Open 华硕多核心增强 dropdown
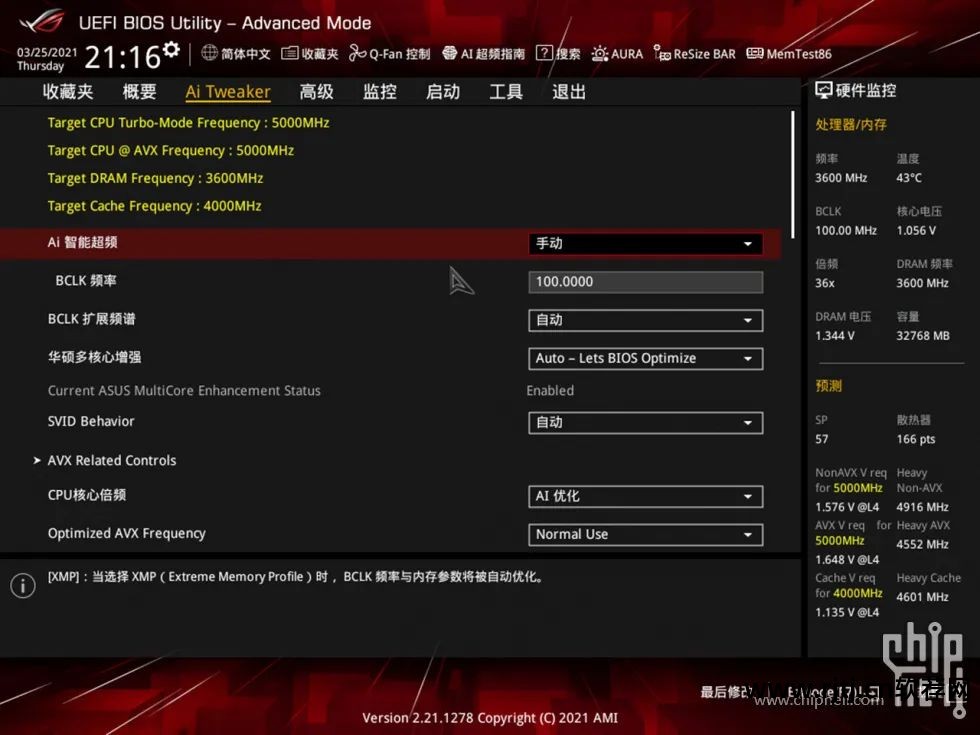980x735 pixels. click(646, 358)
